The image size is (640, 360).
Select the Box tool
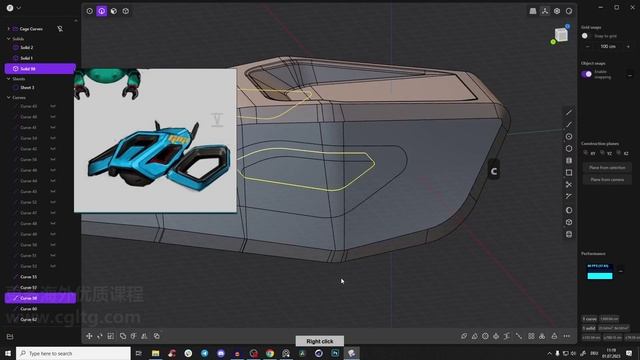pos(569,222)
